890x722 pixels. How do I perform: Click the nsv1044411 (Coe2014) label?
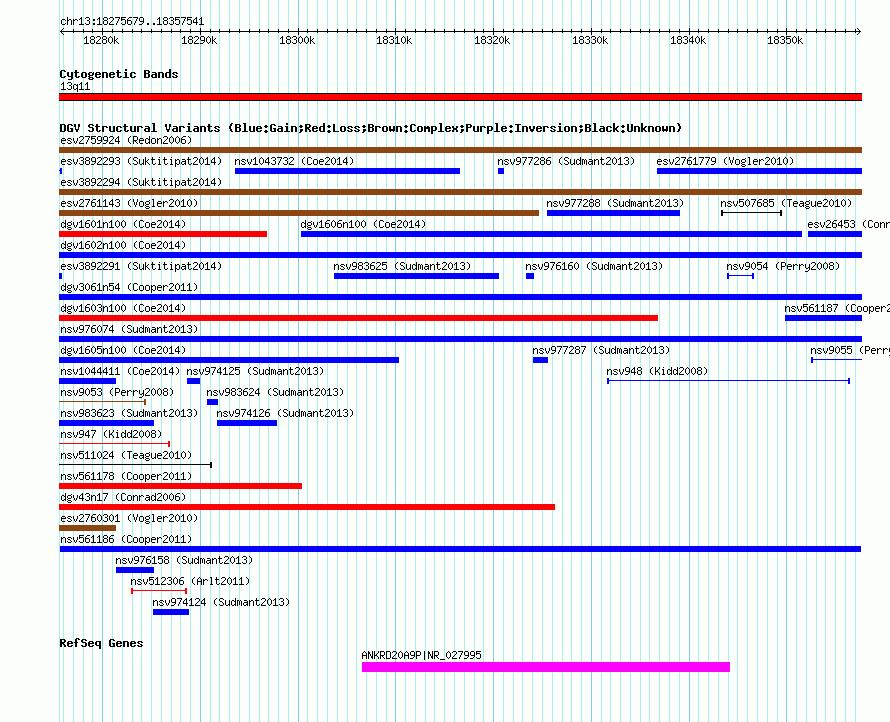click(x=120, y=371)
